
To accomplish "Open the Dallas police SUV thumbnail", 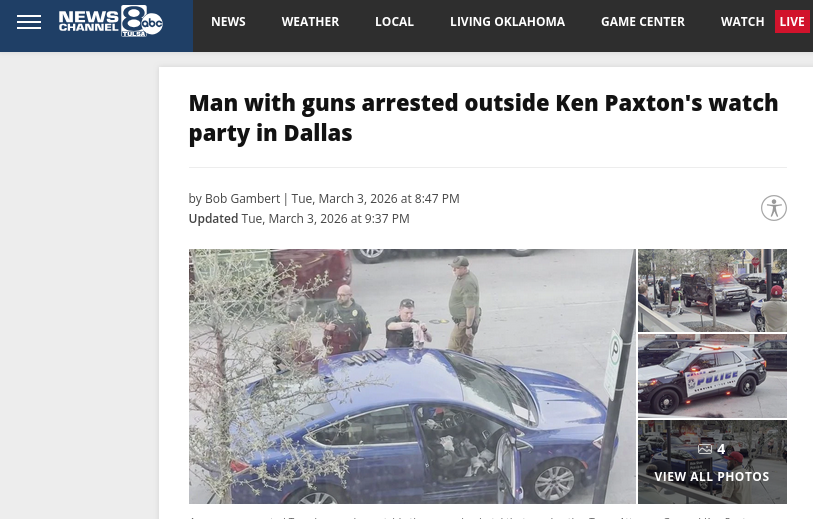I will pyautogui.click(x=712, y=376).
